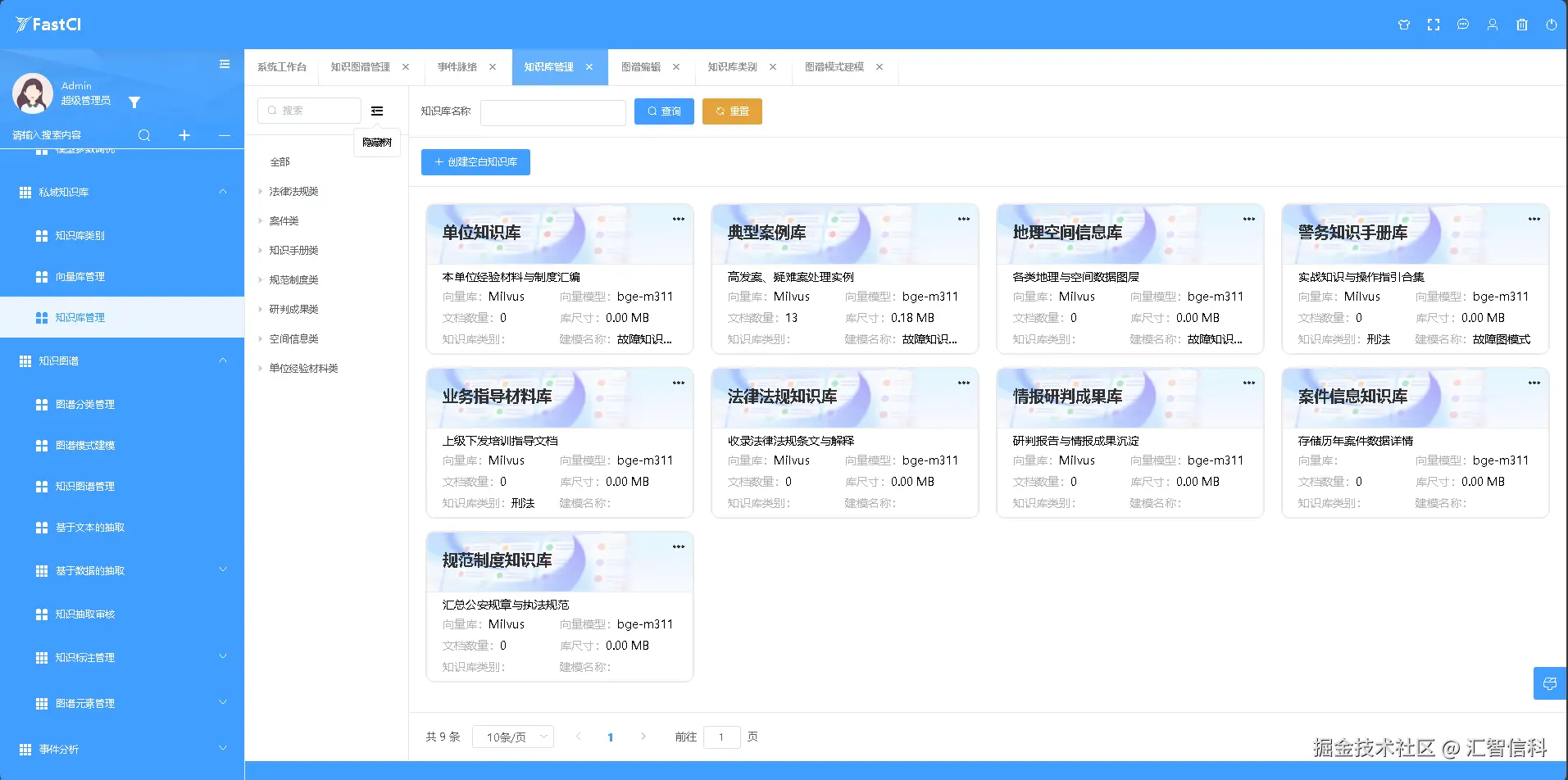Viewport: 1568px width, 780px height.
Task: Open the more menu on 单位知识库 card
Action: click(x=679, y=219)
